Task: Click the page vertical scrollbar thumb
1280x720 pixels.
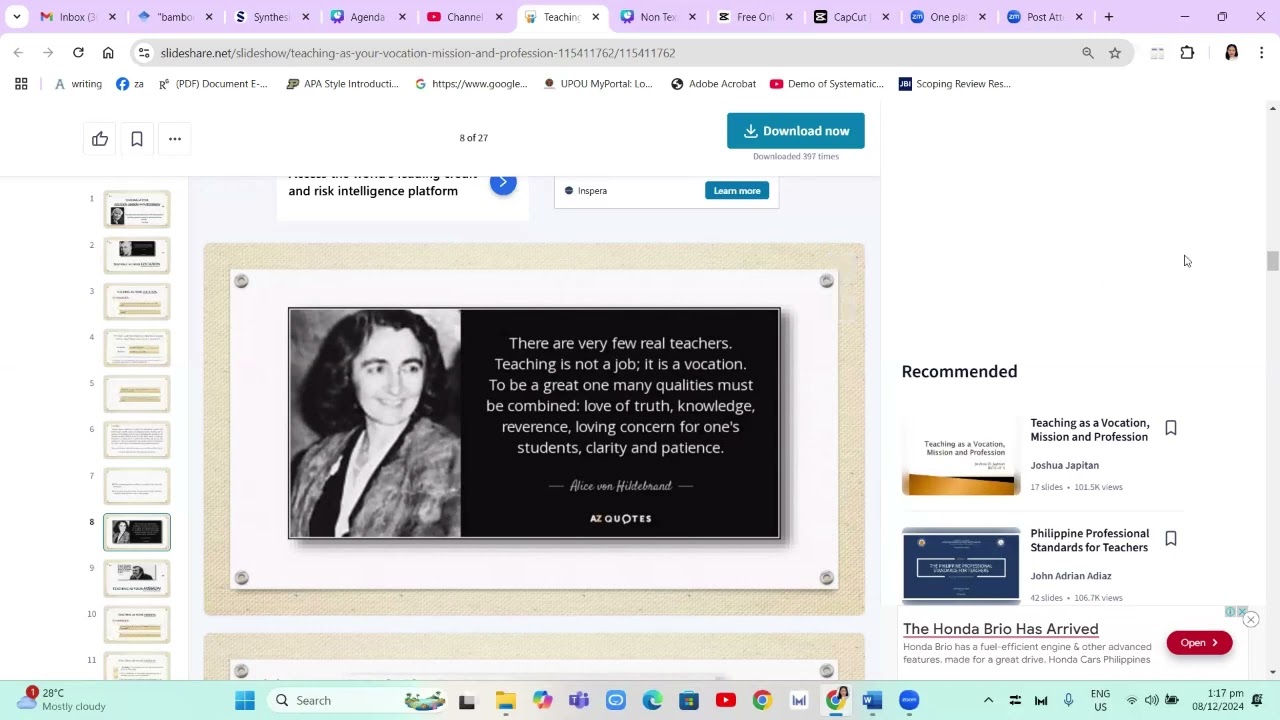Action: (1272, 261)
